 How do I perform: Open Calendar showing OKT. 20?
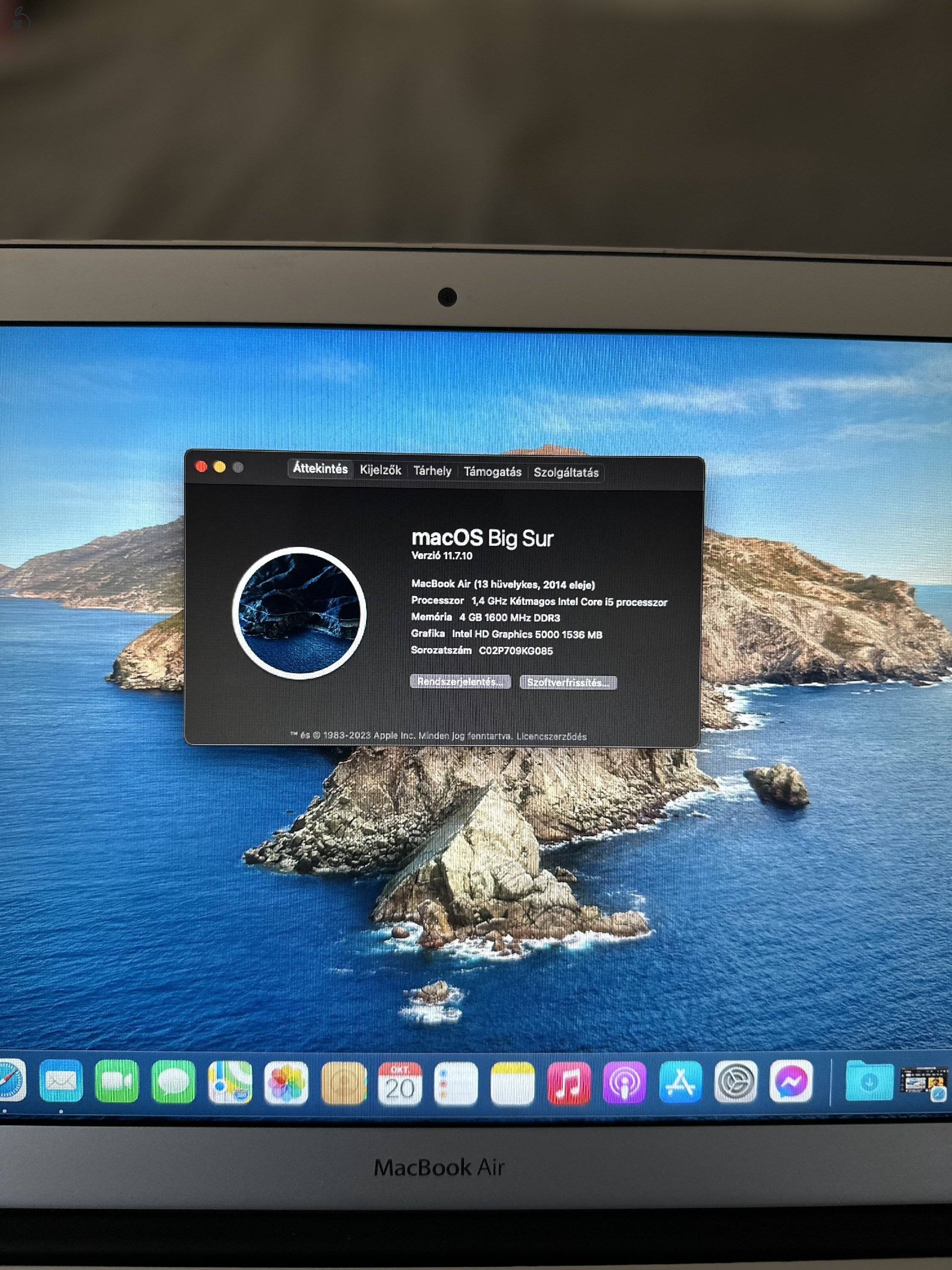pos(400,1084)
